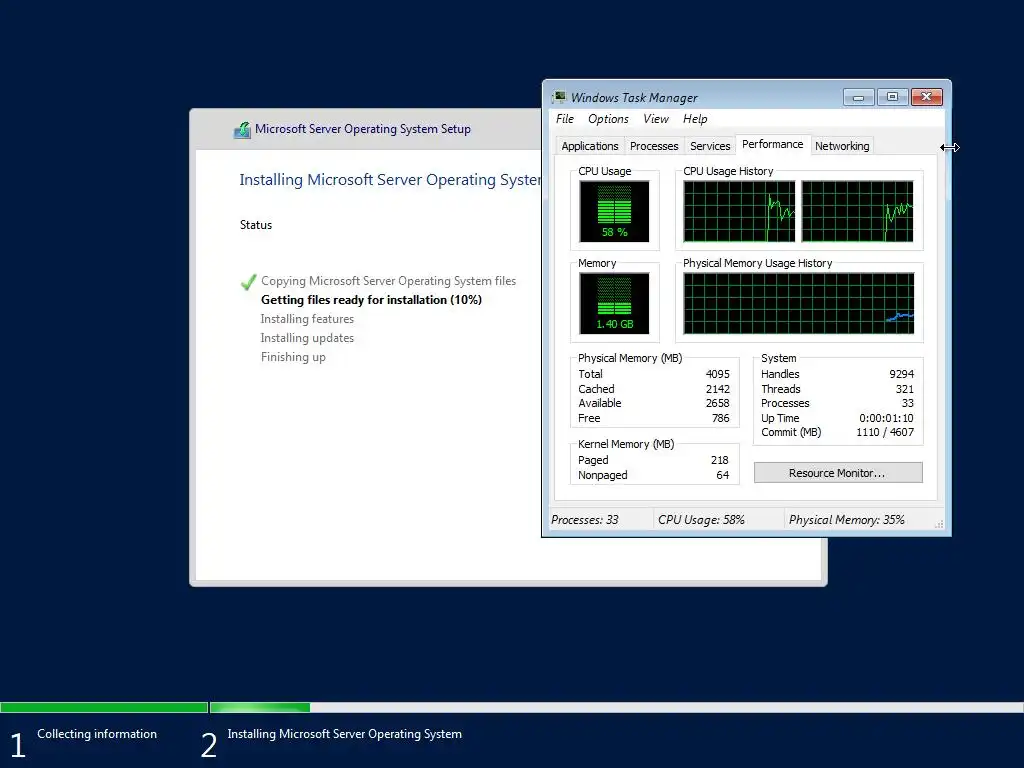This screenshot has width=1024, height=768.
Task: Click the Task Manager title bar icon
Action: coord(559,97)
